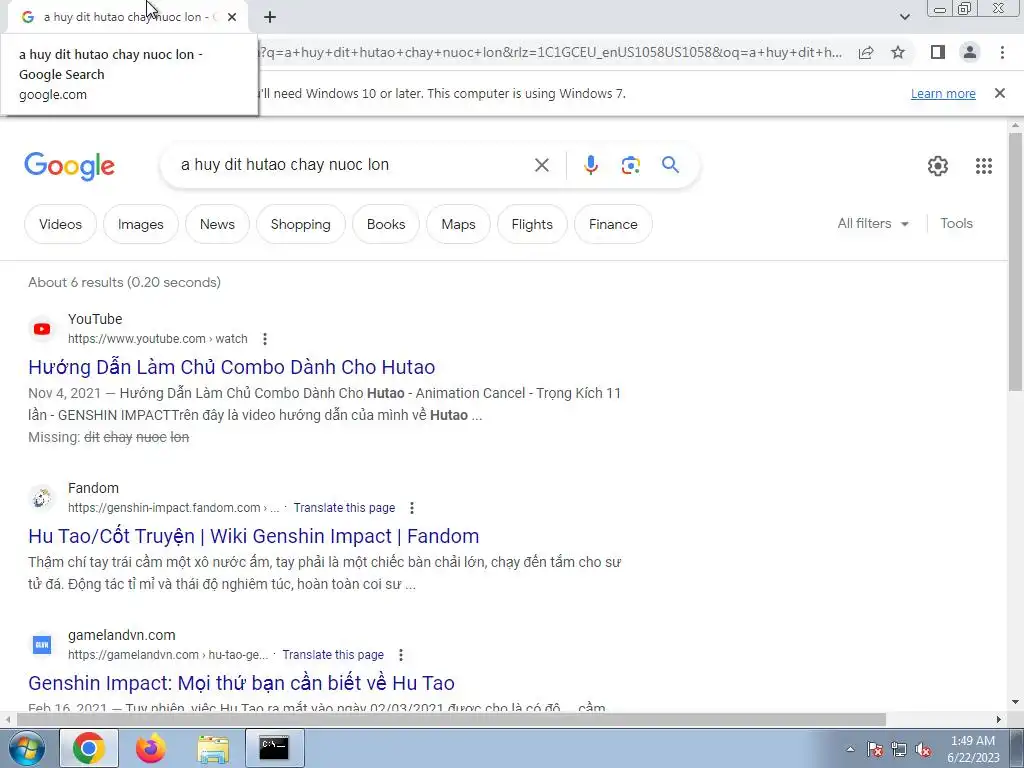Open more options for gamelandvn result
The image size is (1024, 768).
tap(400, 654)
